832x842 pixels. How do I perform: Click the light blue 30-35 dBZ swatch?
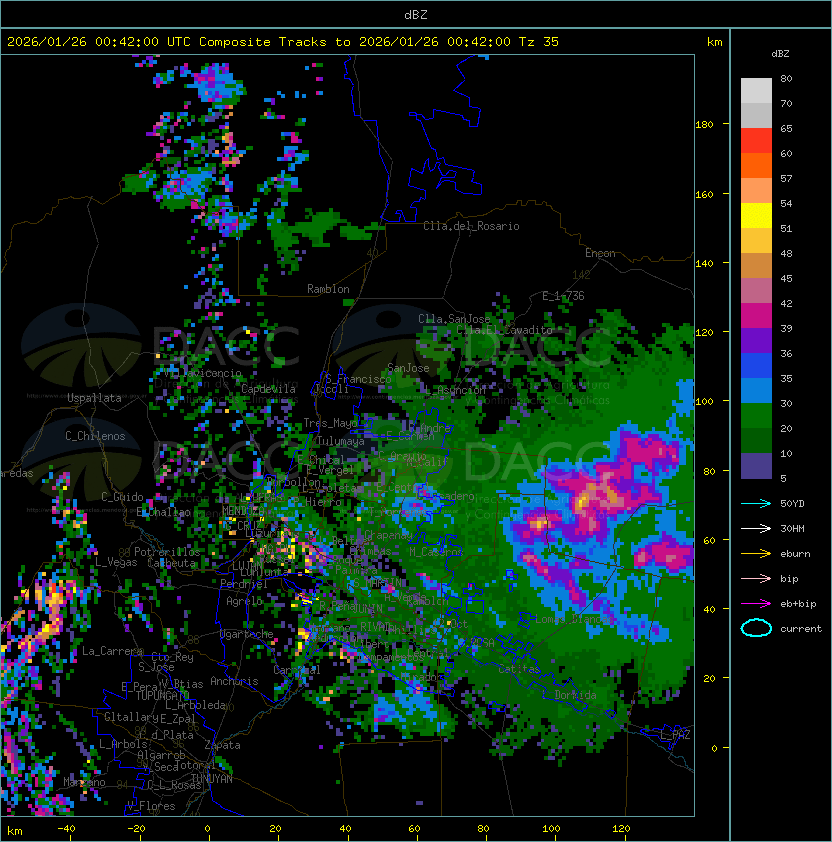[x=756, y=390]
